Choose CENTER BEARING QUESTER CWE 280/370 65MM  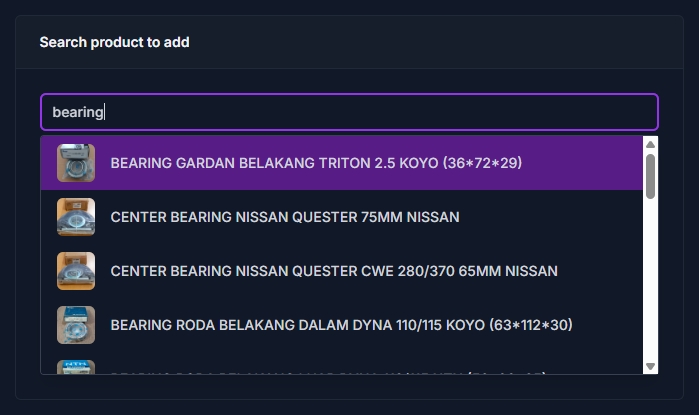click(x=342, y=271)
